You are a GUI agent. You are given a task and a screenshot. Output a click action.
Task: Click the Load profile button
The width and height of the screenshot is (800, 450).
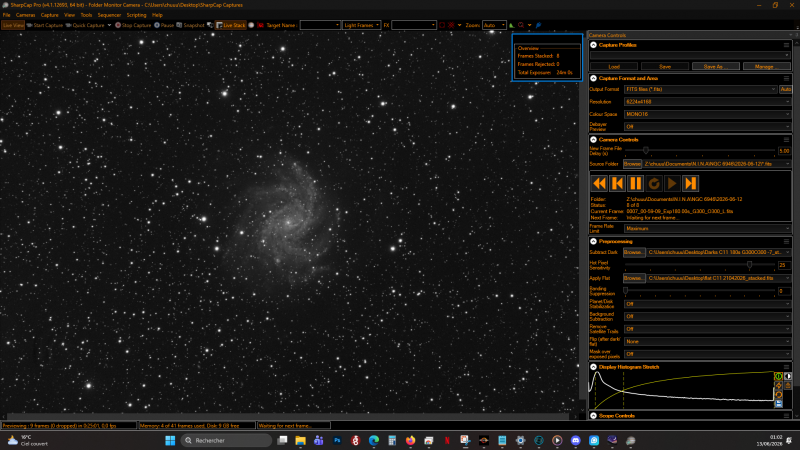coord(614,66)
